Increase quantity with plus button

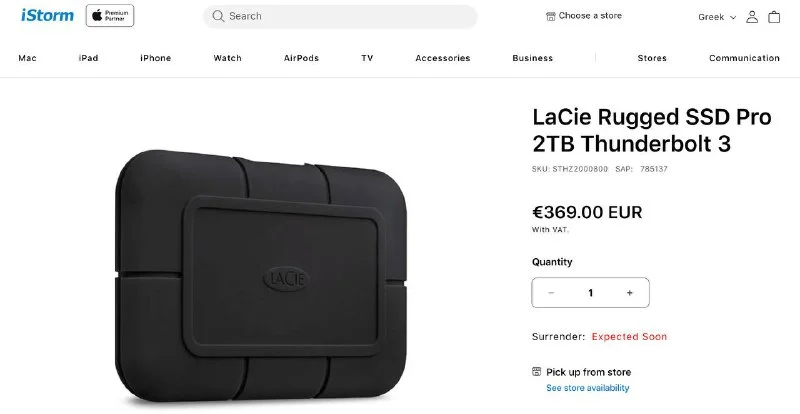click(629, 293)
